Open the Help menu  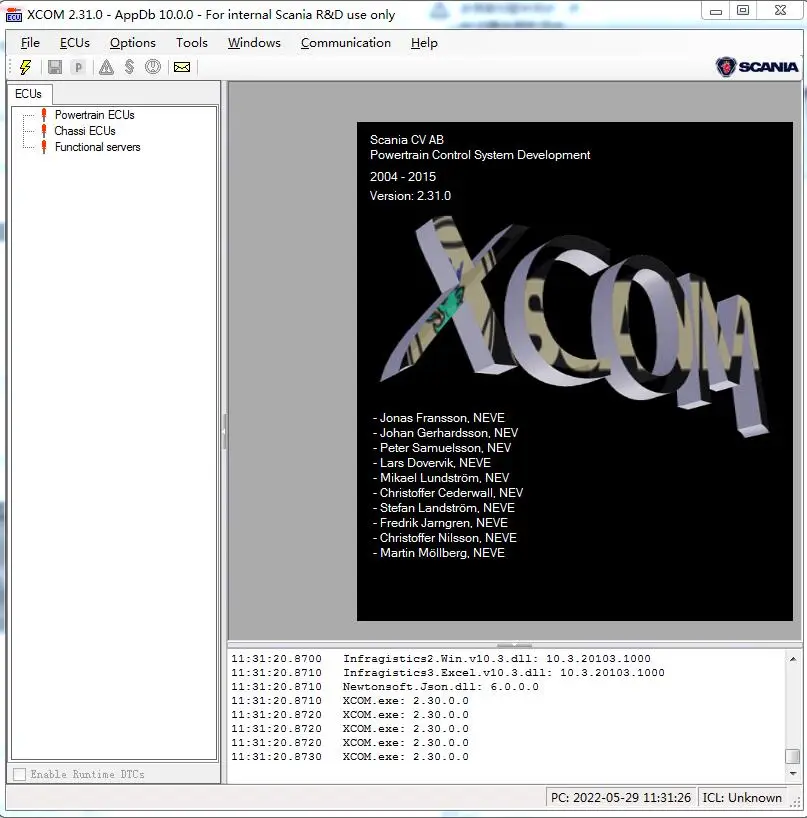coord(424,43)
